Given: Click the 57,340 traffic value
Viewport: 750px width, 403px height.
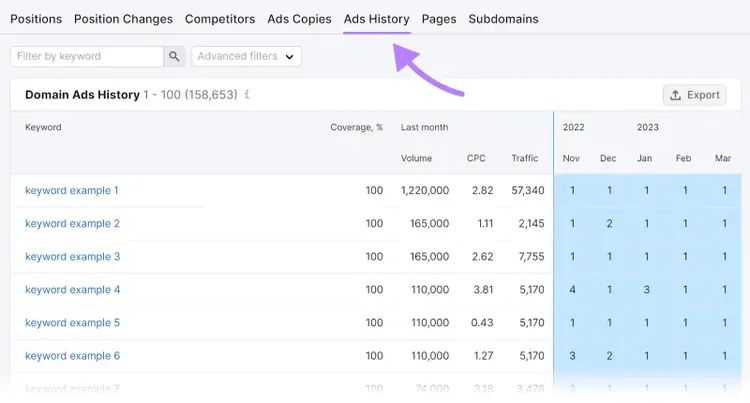Looking at the screenshot, I should [x=528, y=190].
